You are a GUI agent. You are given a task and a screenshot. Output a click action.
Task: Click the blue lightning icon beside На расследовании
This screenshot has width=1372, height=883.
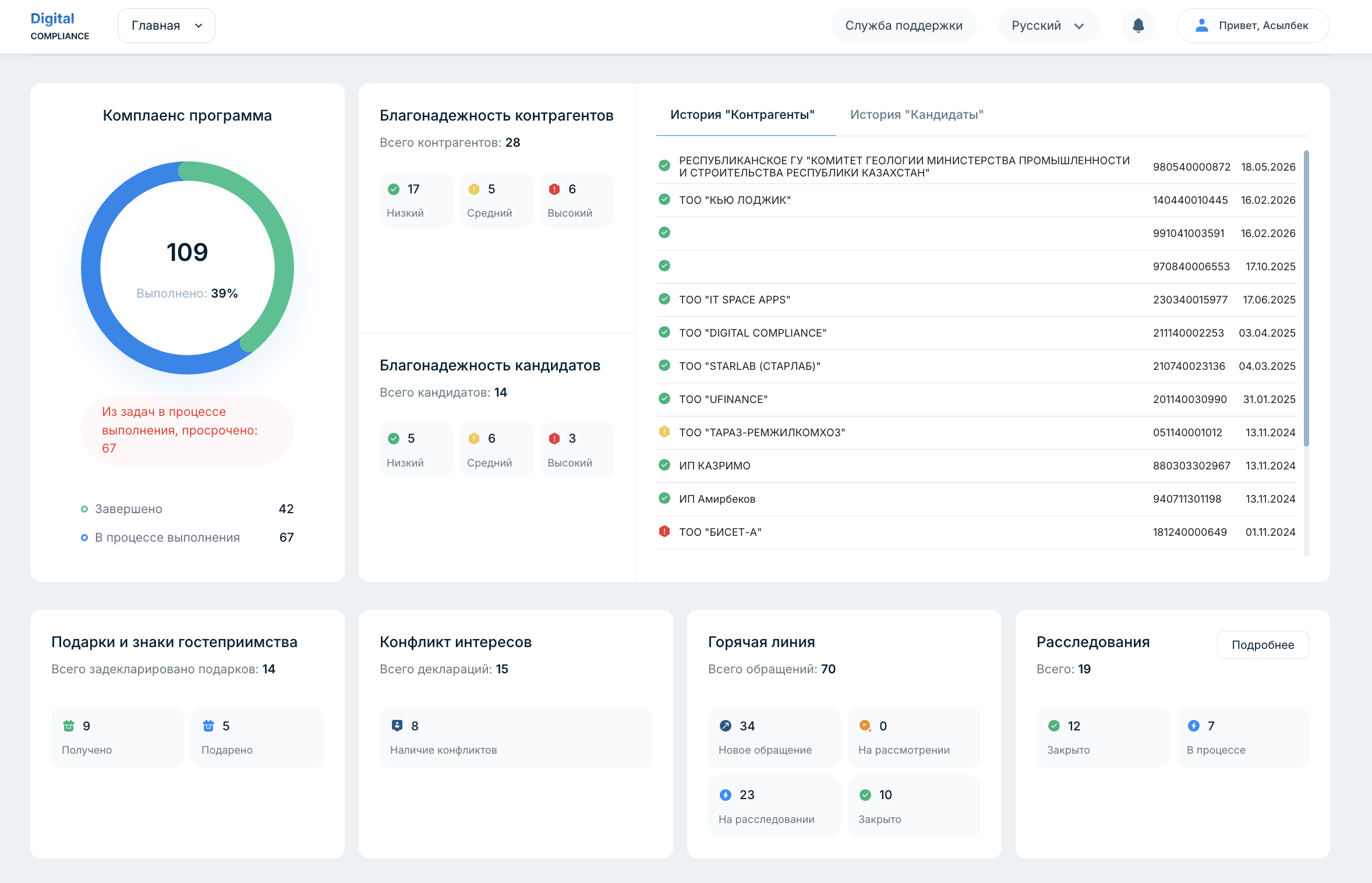click(x=726, y=795)
